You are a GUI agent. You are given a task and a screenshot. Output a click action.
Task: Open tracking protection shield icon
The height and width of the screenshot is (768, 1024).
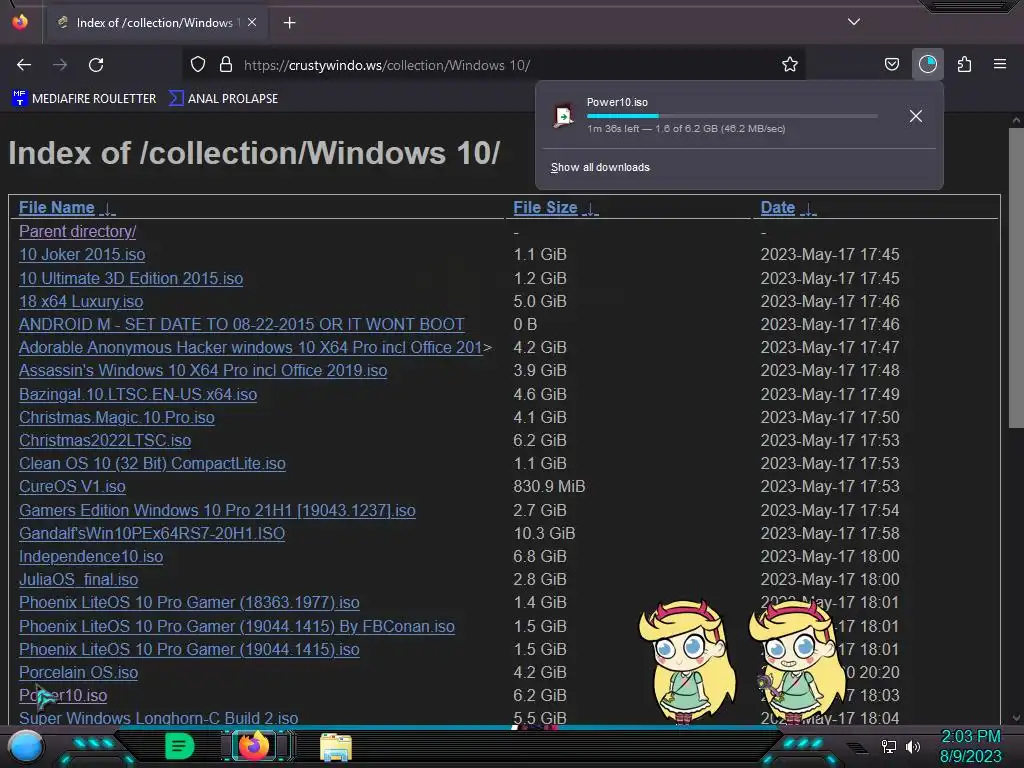tap(198, 64)
